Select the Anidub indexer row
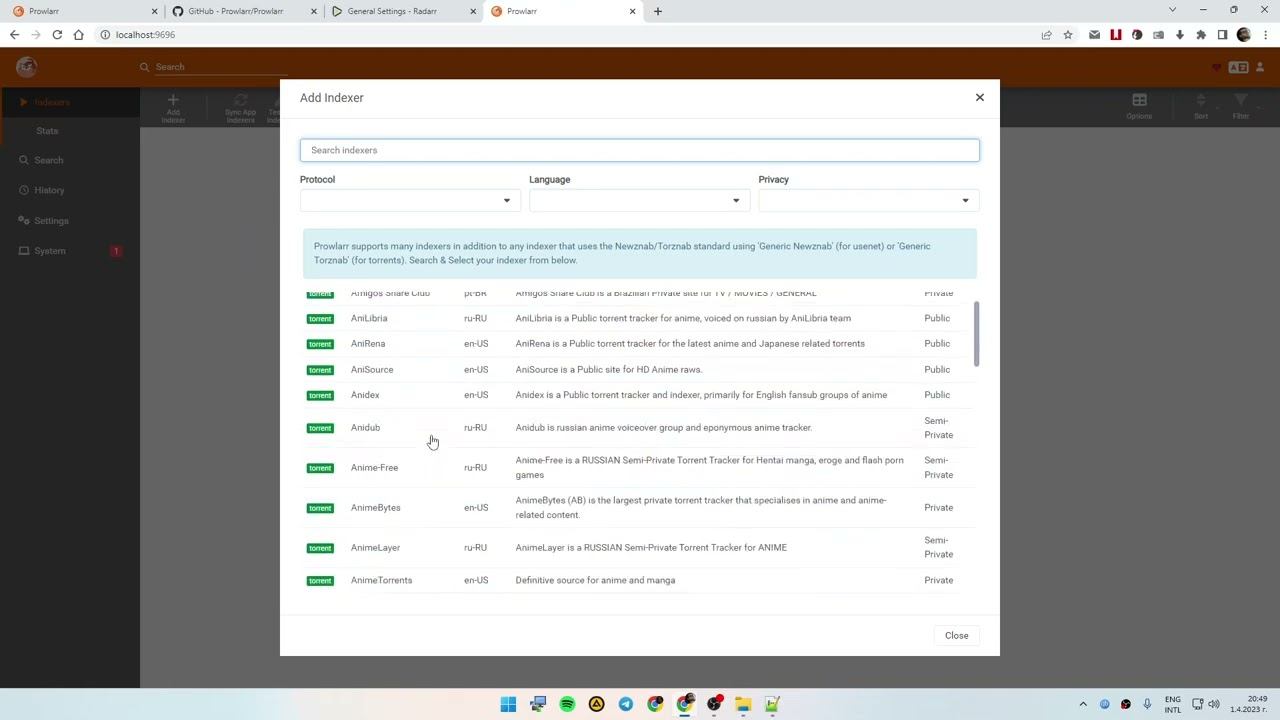The image size is (1280, 720). point(638,428)
